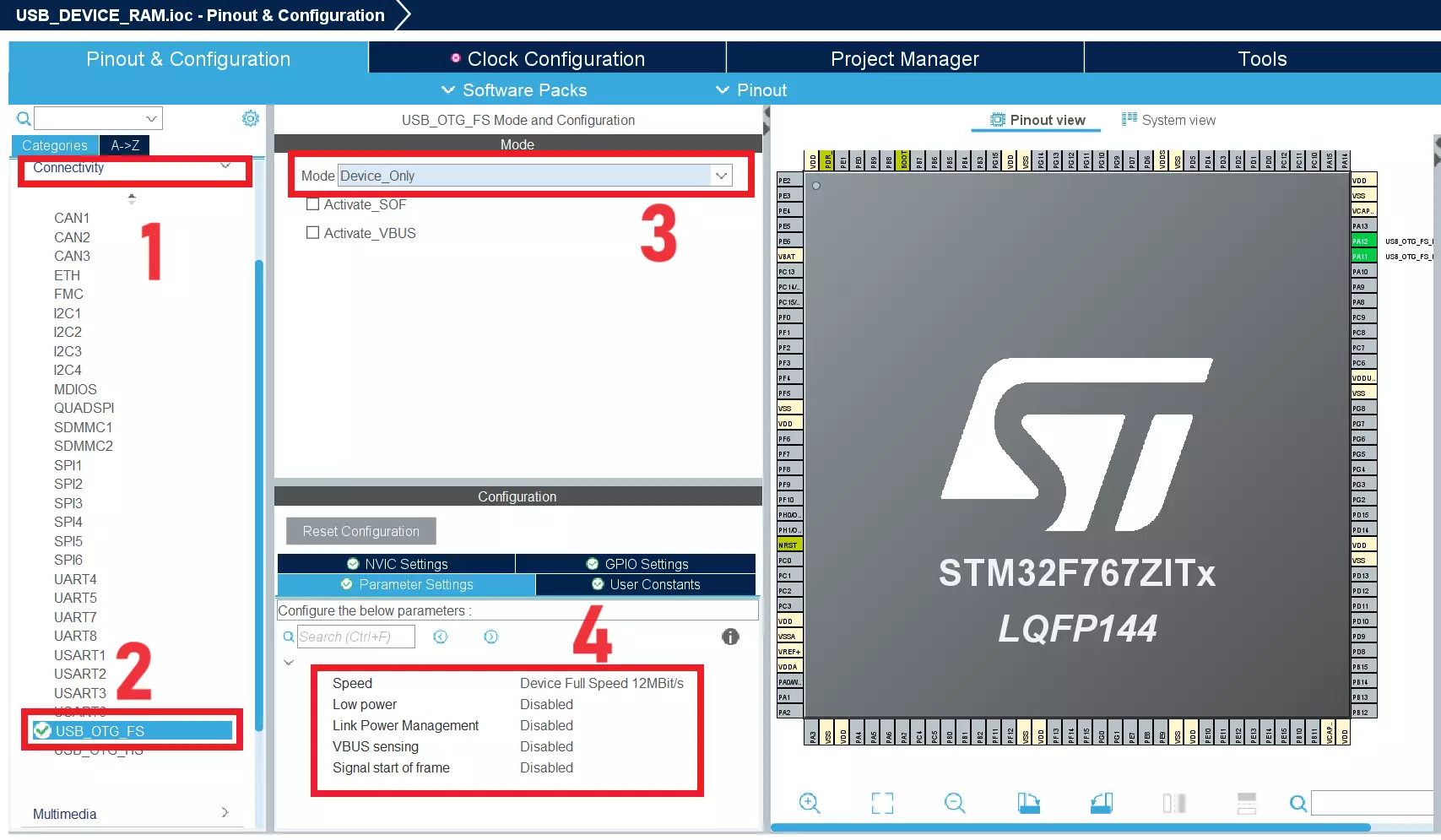Enable the Activate_SOF checkbox

[x=312, y=204]
